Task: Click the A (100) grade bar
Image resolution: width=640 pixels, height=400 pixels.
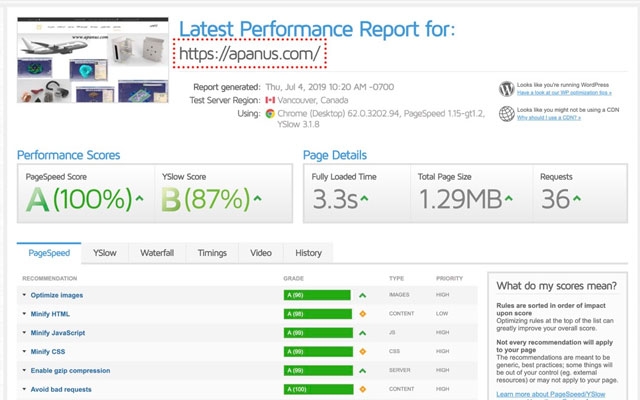Action: [319, 389]
